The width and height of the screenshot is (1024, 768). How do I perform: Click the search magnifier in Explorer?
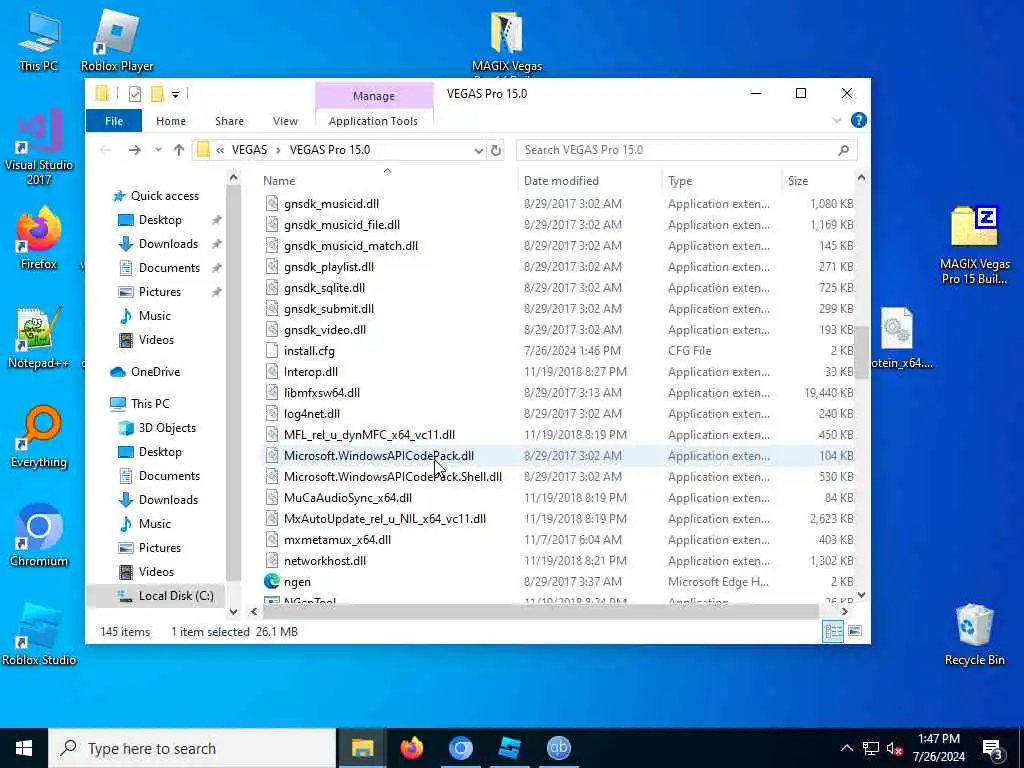(x=843, y=150)
